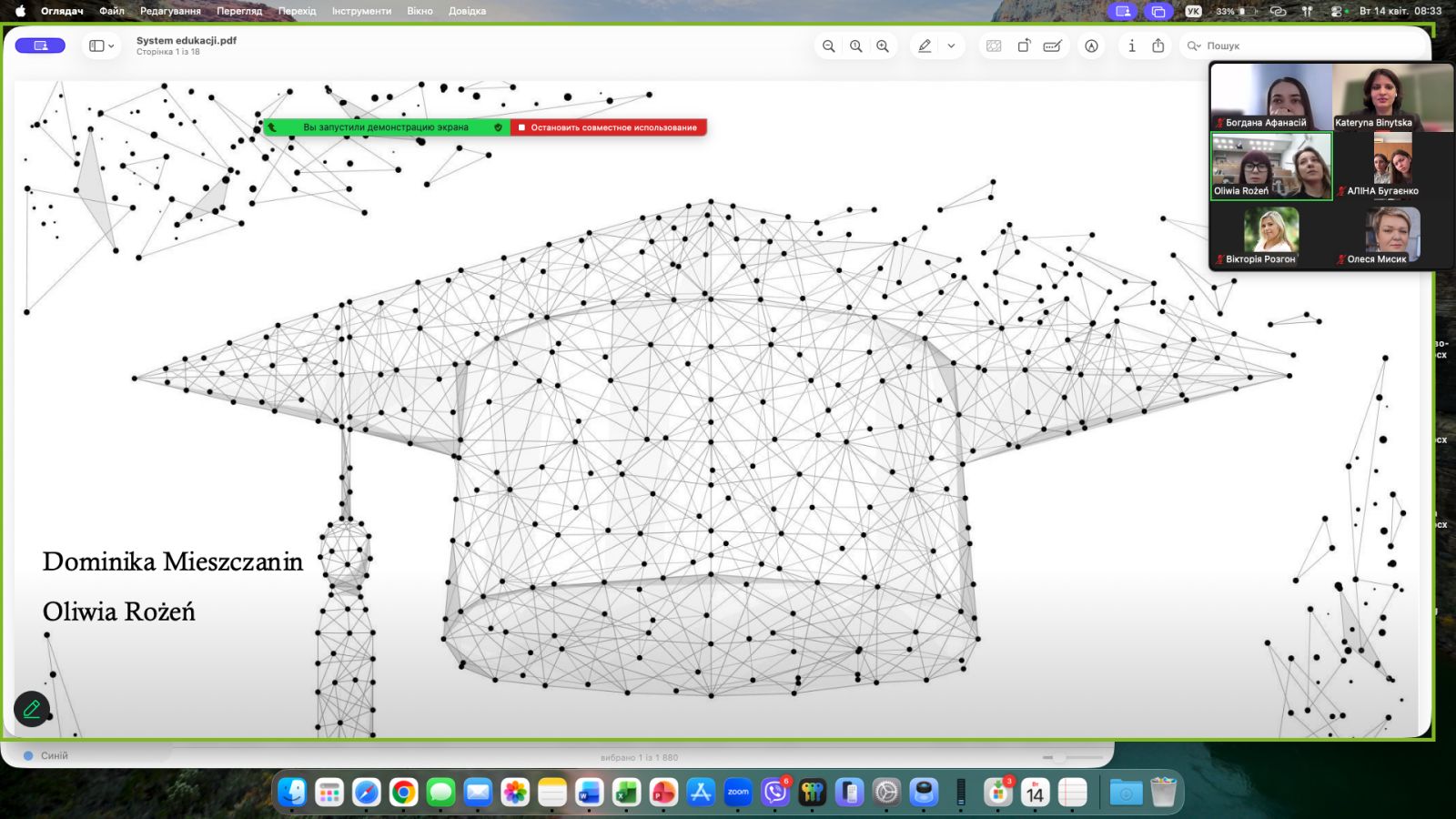Open the Перегляд menu

(x=239, y=11)
